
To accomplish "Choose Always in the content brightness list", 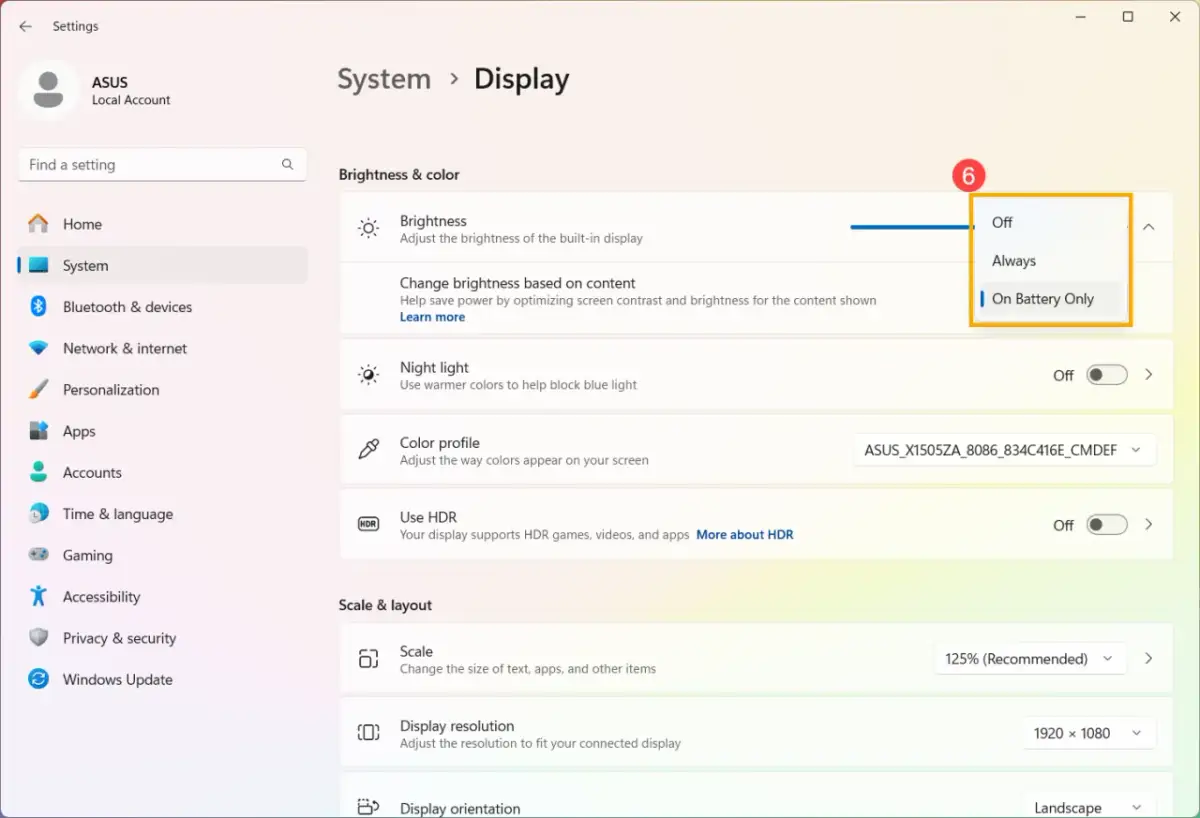I will coord(1014,261).
